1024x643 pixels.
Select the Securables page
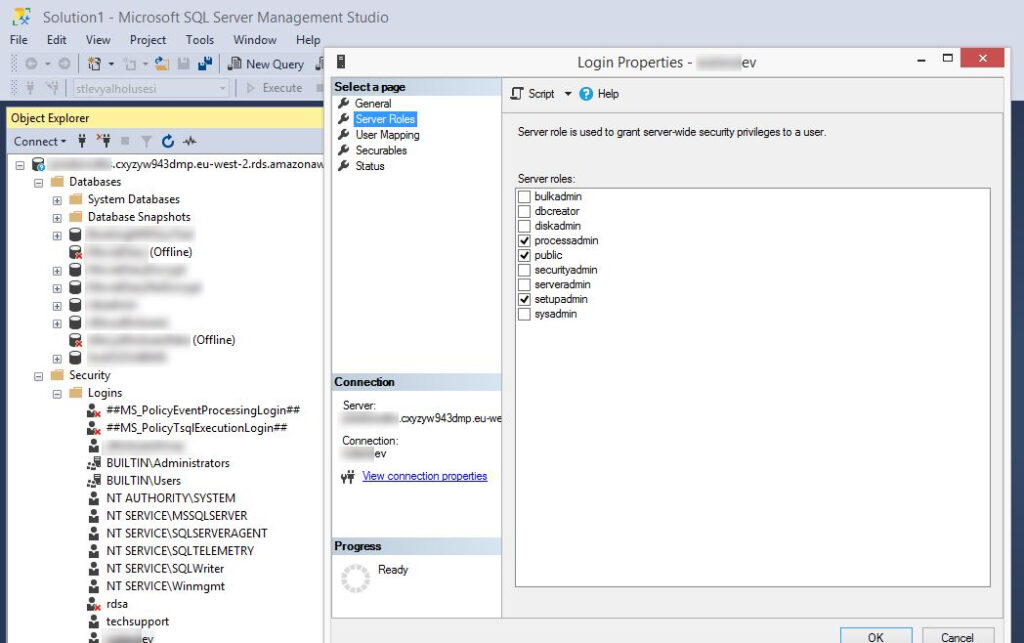[x=381, y=150]
